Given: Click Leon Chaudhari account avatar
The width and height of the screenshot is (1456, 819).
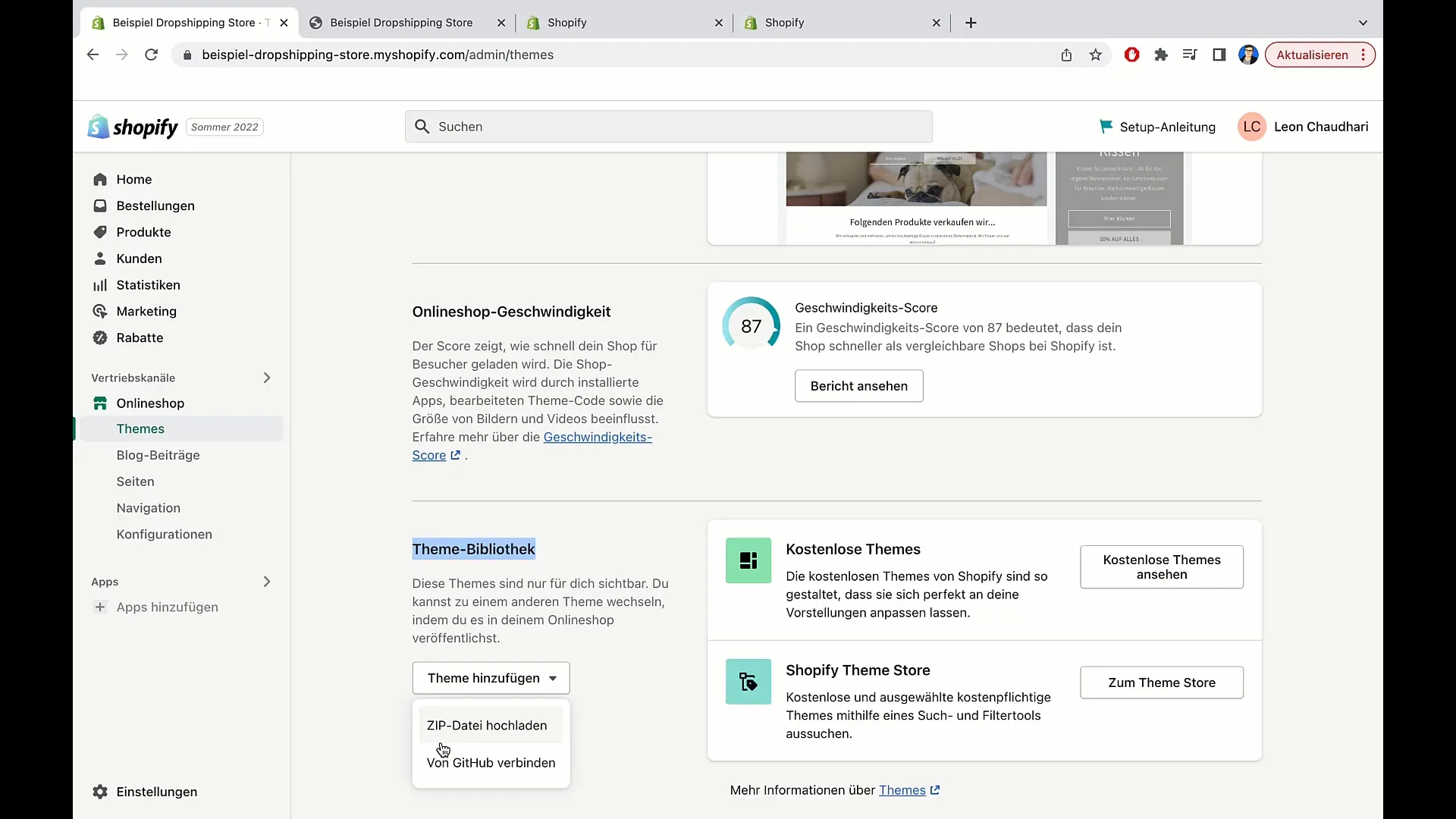Looking at the screenshot, I should (1251, 127).
